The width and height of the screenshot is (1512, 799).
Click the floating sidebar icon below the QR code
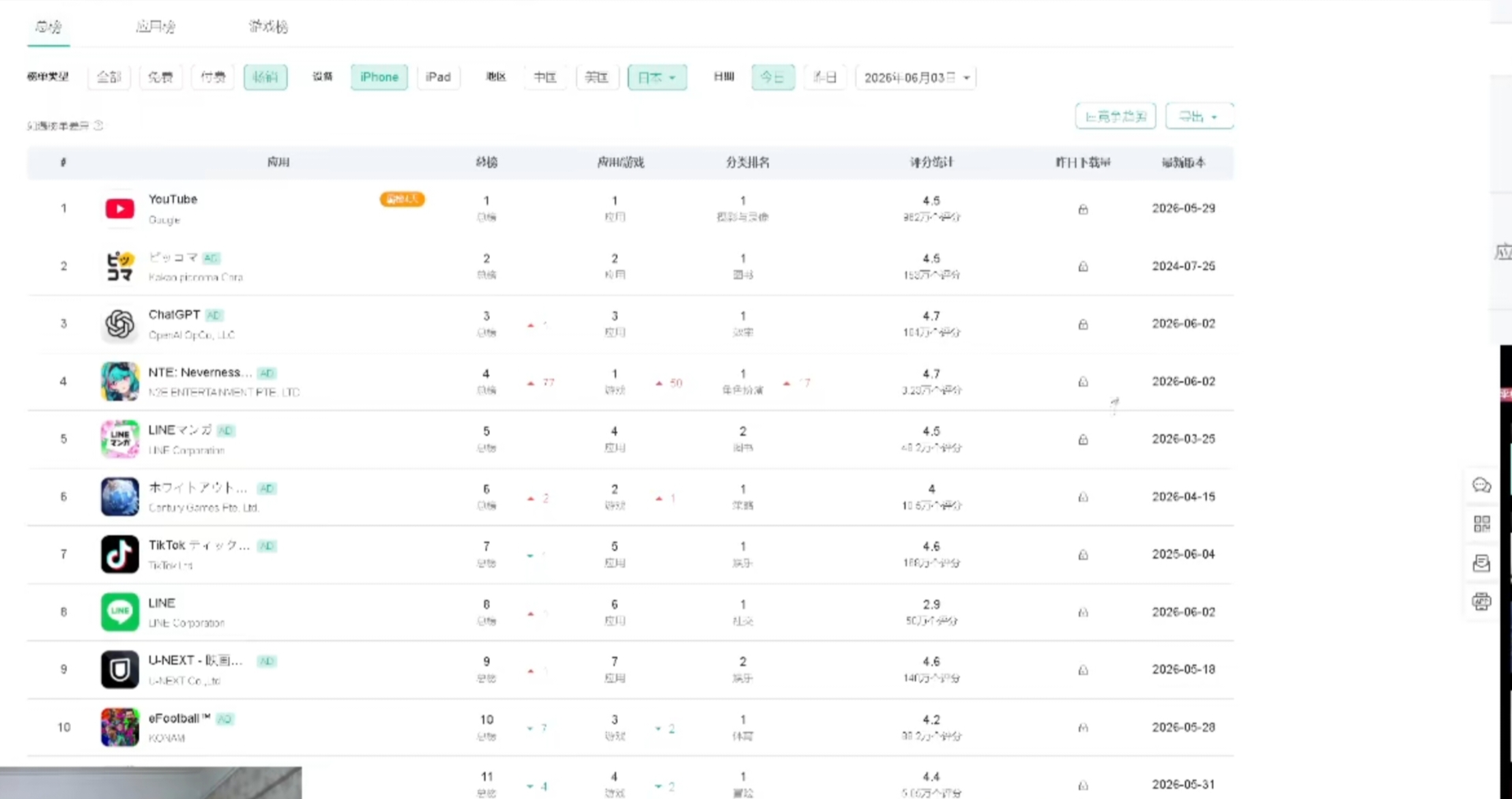click(1481, 563)
